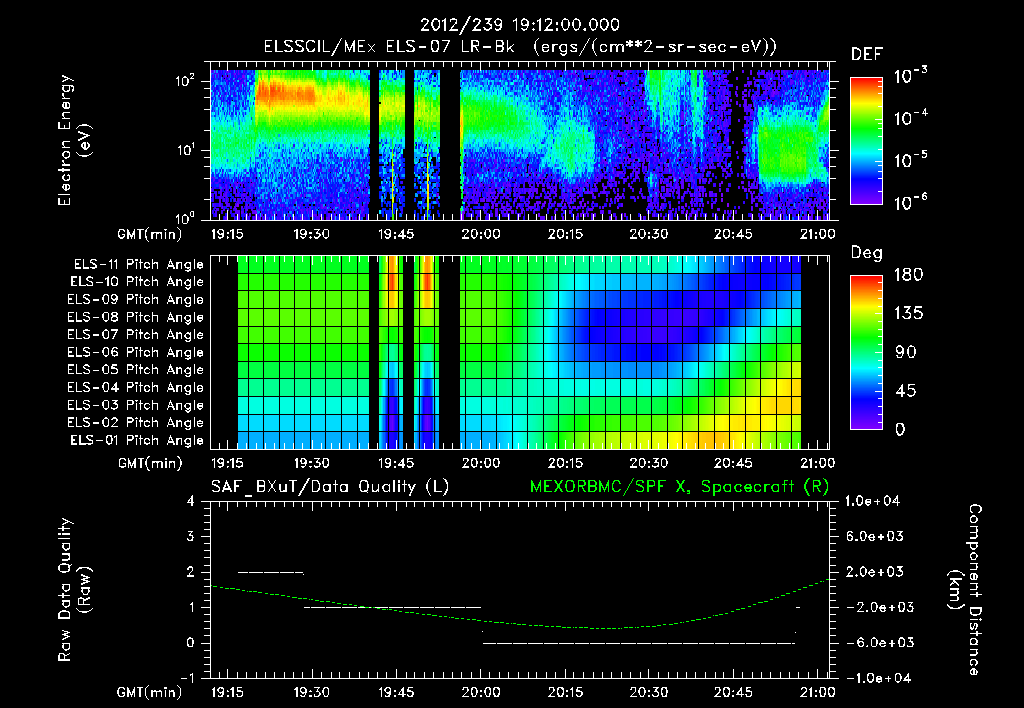Click the 10^-5 tick on DEF scale
Image resolution: width=1024 pixels, height=708 pixels.
click(910, 160)
